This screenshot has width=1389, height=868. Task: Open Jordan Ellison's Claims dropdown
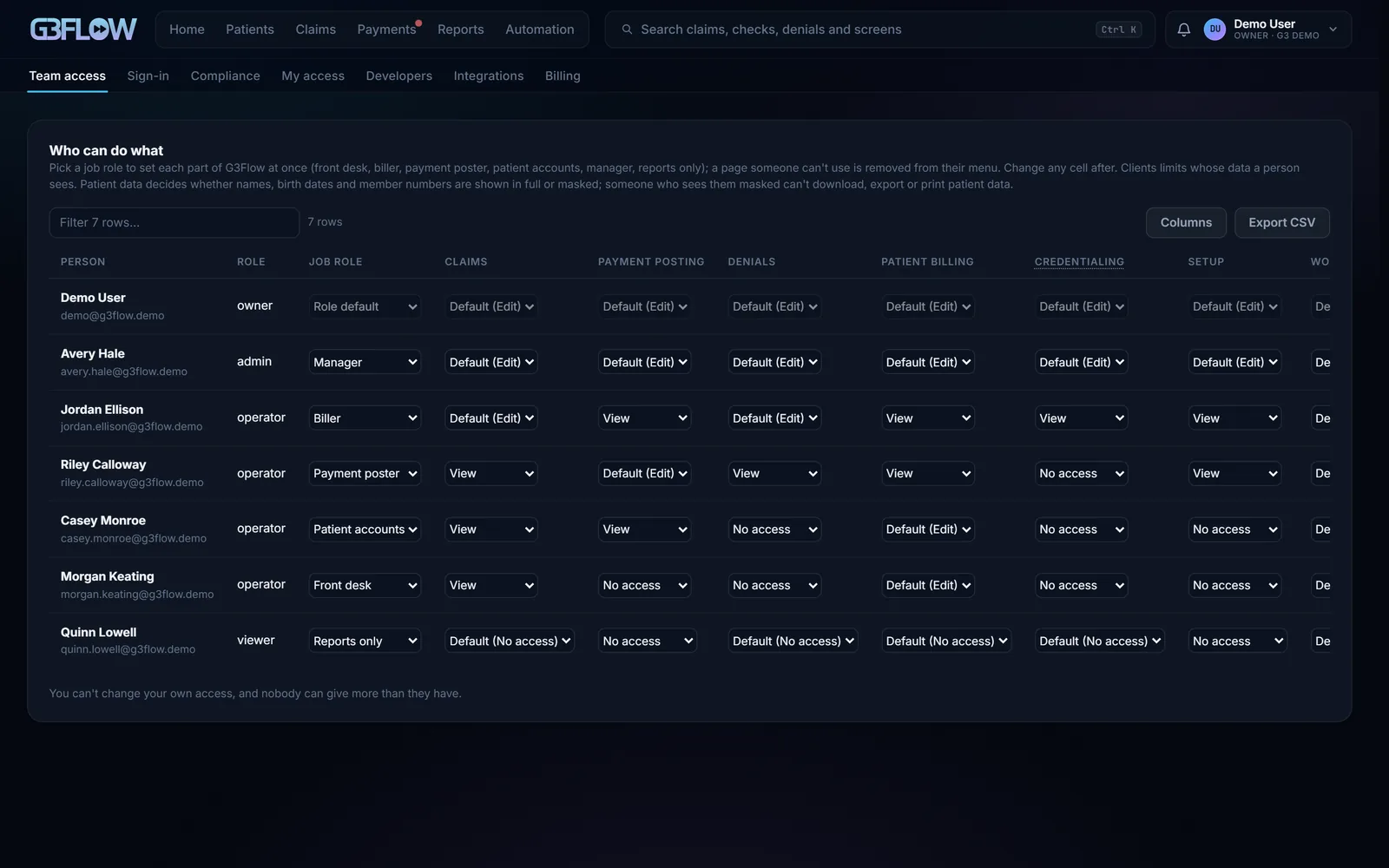click(x=491, y=418)
